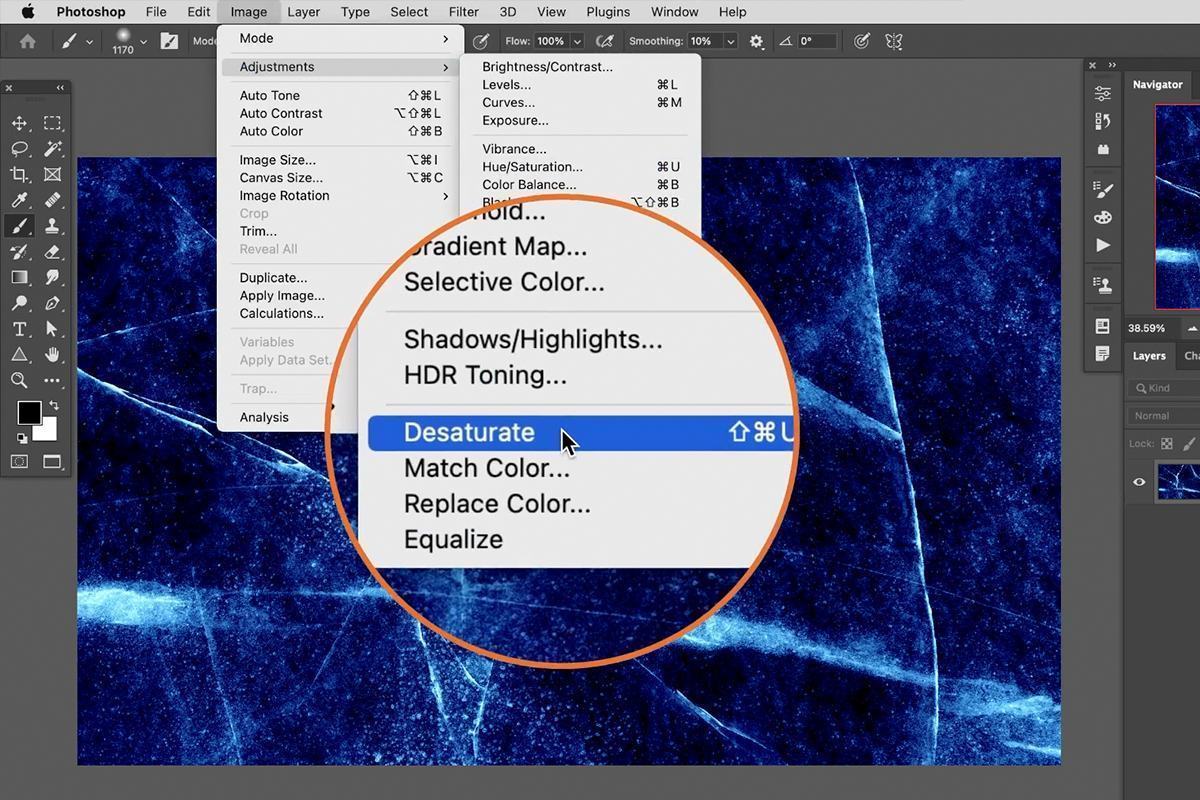Switch to the Navigator tab

pyautogui.click(x=1158, y=85)
